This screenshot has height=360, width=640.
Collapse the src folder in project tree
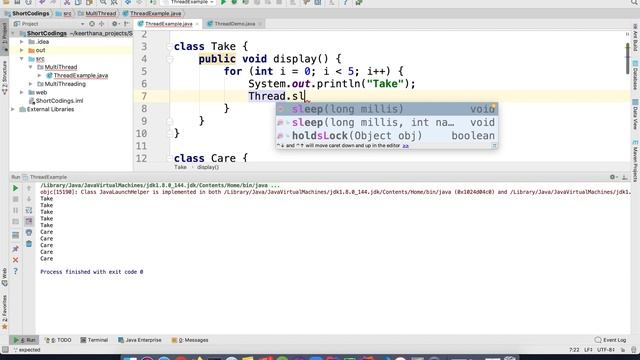[x=22, y=59]
